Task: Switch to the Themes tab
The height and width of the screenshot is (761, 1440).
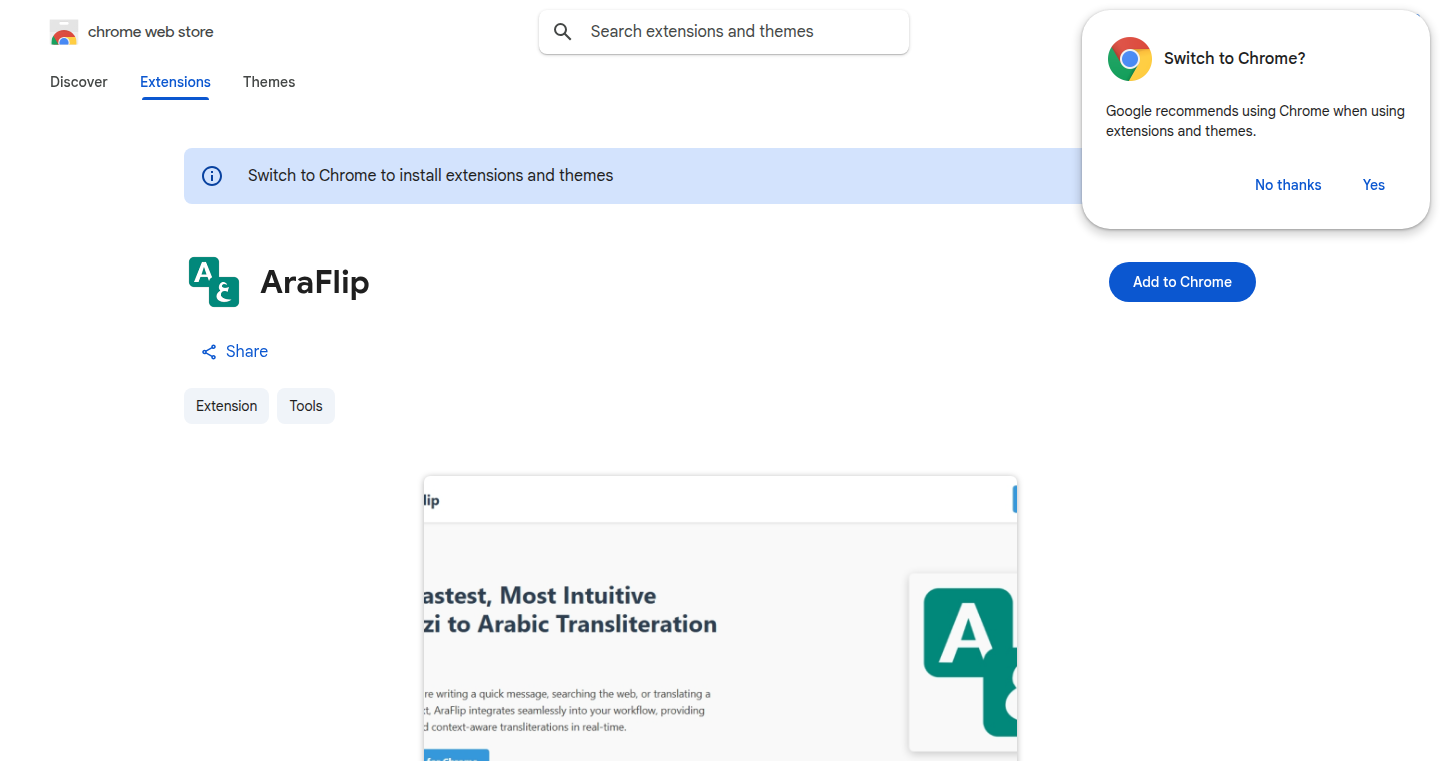Action: tap(269, 82)
